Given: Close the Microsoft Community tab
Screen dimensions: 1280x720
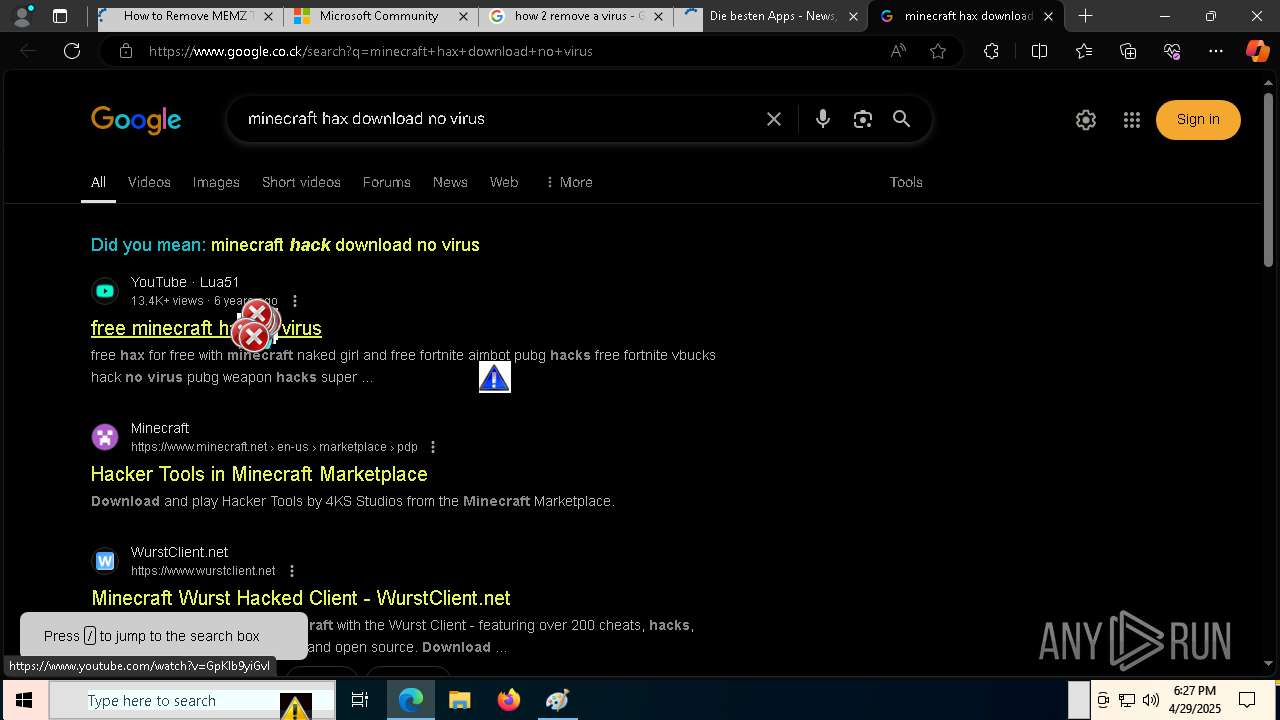Looking at the screenshot, I should pos(463,16).
